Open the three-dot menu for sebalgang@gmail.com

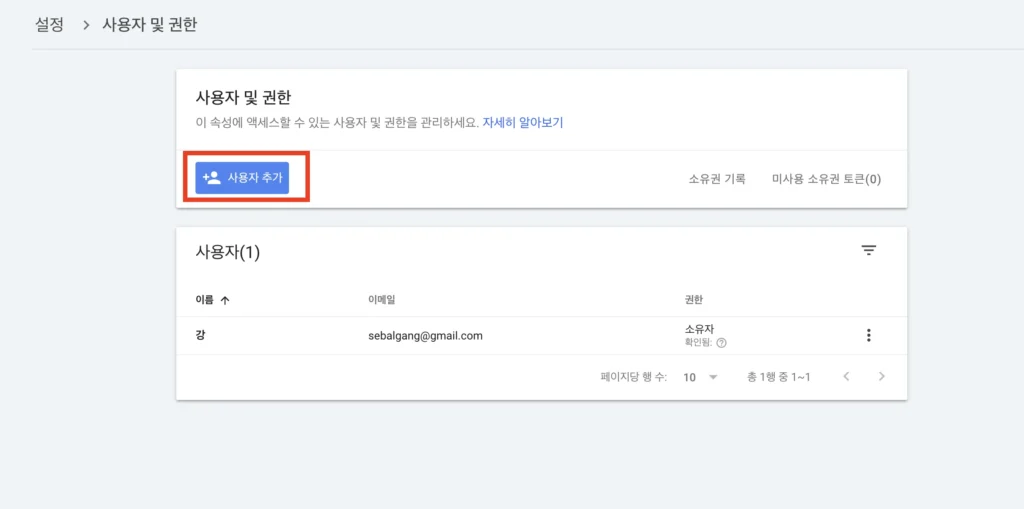(x=868, y=335)
